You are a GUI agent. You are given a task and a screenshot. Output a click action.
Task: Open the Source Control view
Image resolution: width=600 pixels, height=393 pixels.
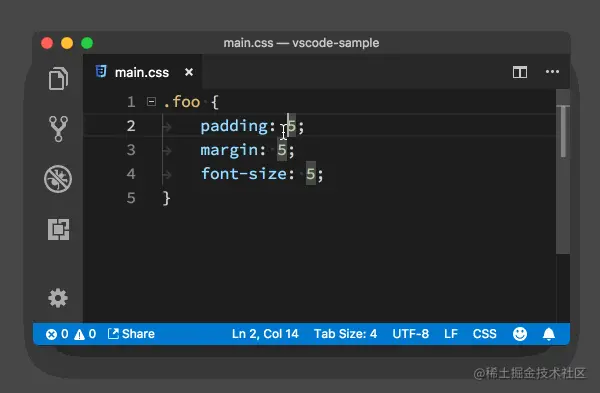[58, 129]
